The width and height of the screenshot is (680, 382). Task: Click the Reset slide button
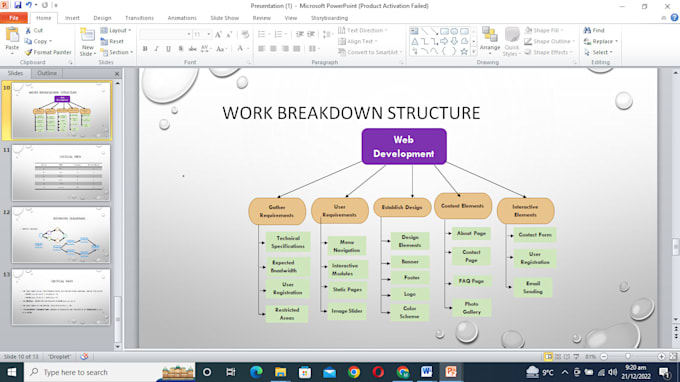pos(112,41)
